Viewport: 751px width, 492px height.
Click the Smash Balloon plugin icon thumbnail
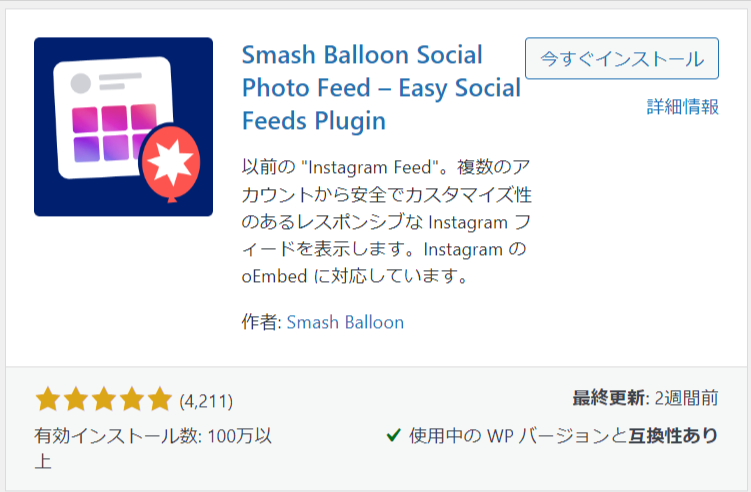click(124, 127)
